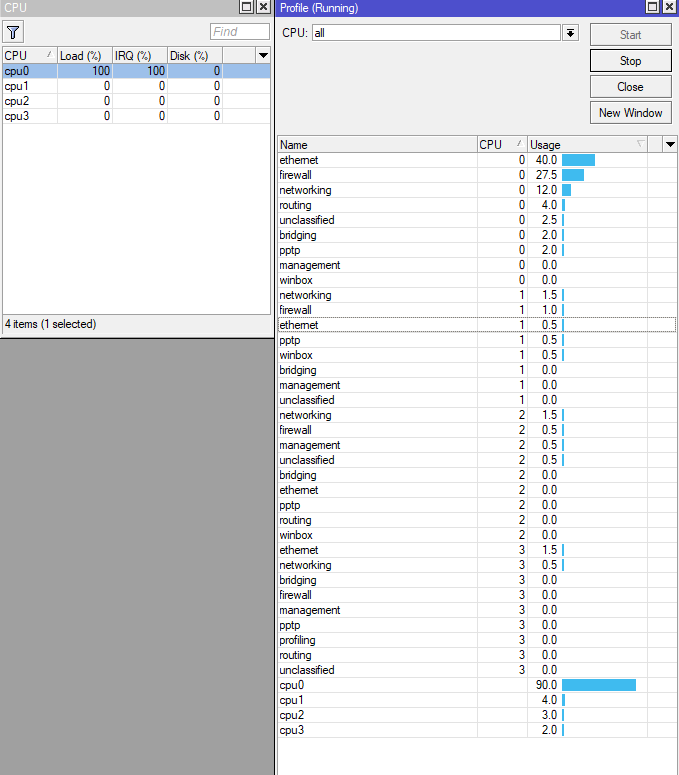
Task: Open a New Window for profiling
Action: click(631, 113)
